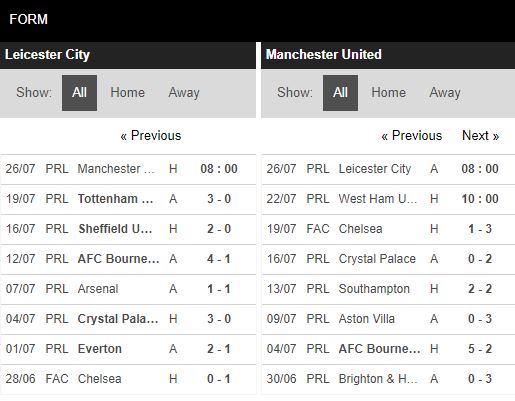Viewport: 515px width, 401px height.
Task: Open Leicester's Chelsea FAC 0 - 1 match
Action: [128, 379]
